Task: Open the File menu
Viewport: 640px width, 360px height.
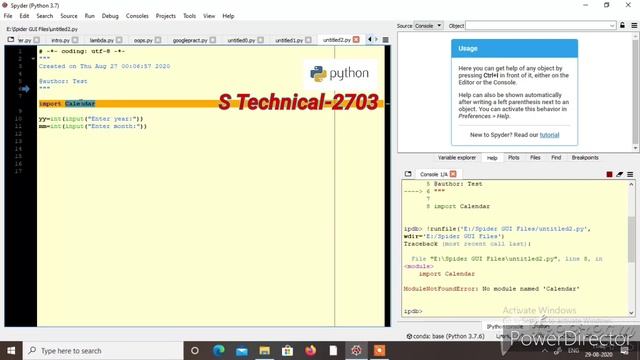Action: tap(8, 16)
